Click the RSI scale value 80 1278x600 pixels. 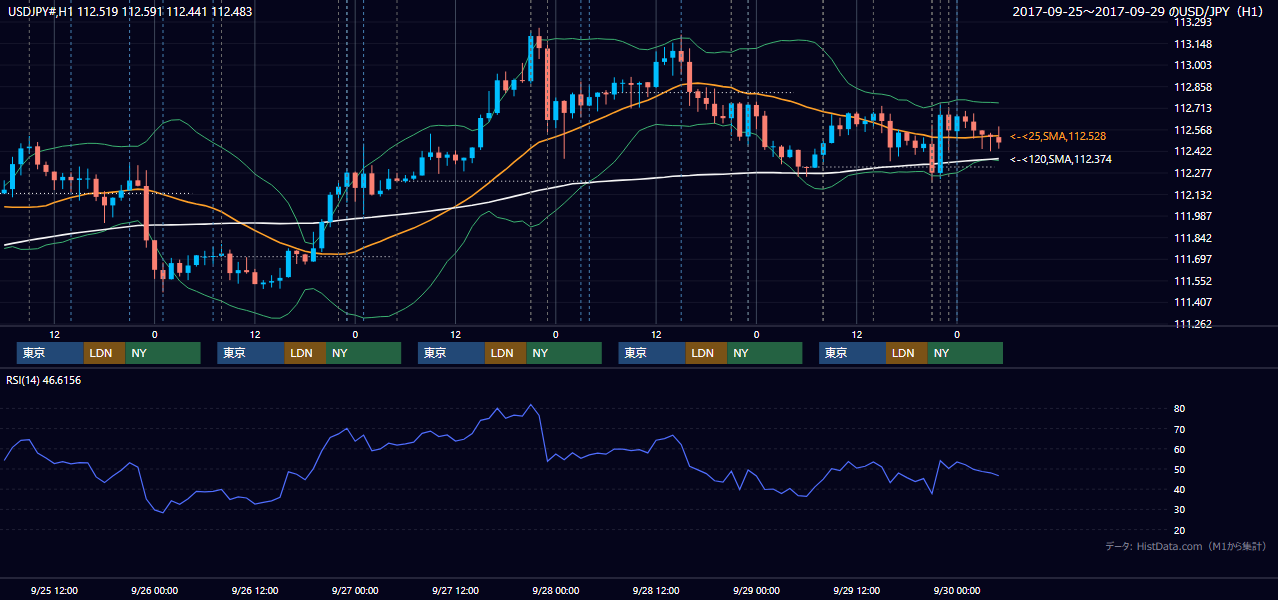click(x=1179, y=409)
